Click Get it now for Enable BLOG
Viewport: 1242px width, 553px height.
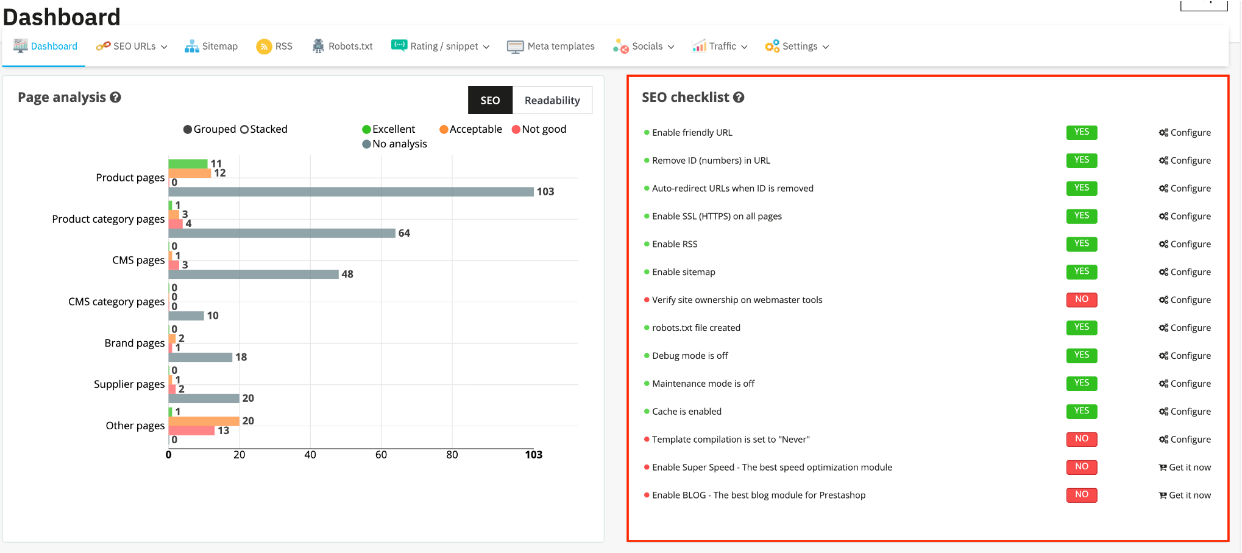tap(1185, 495)
